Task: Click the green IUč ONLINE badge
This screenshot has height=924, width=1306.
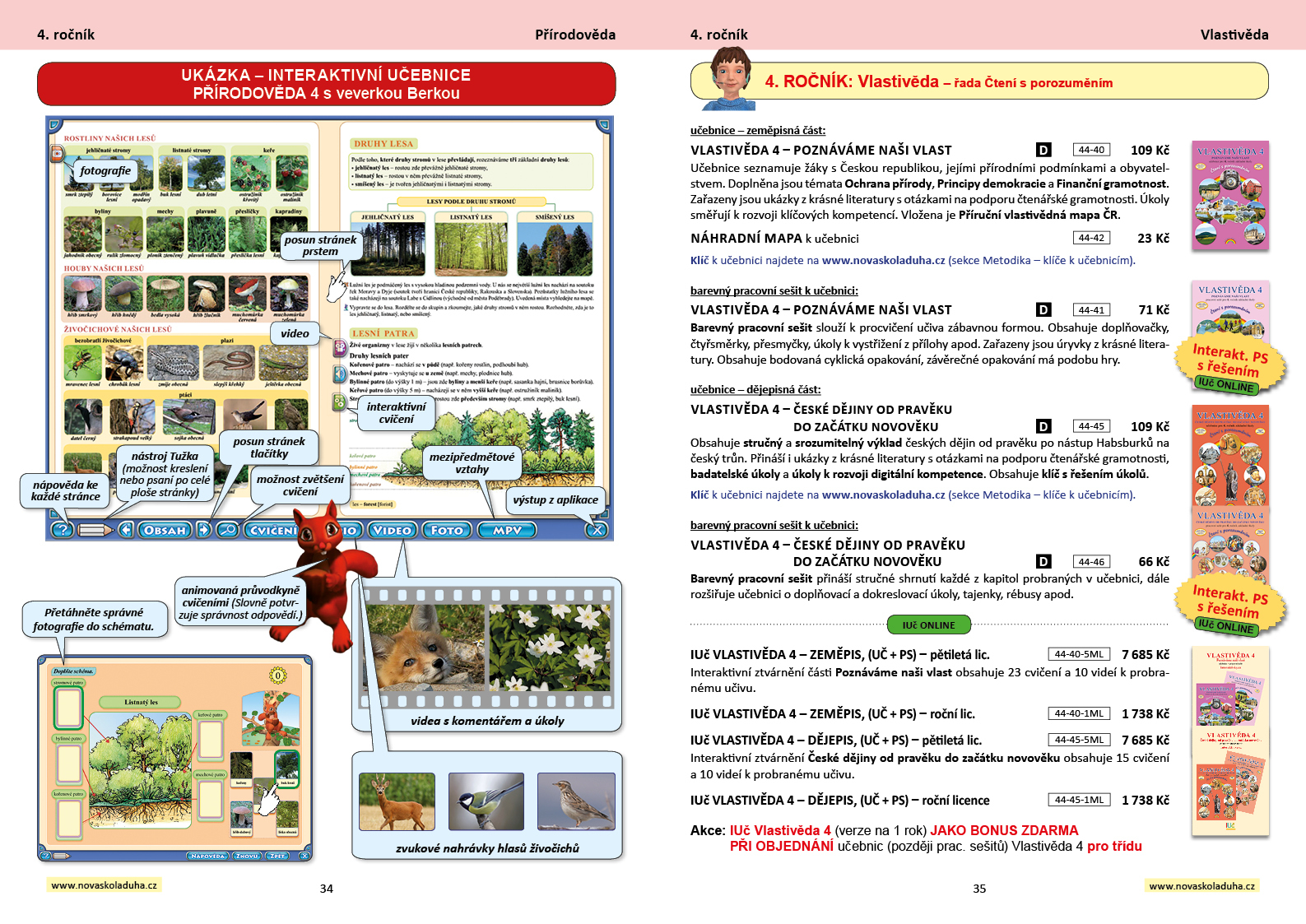Action: (x=928, y=625)
